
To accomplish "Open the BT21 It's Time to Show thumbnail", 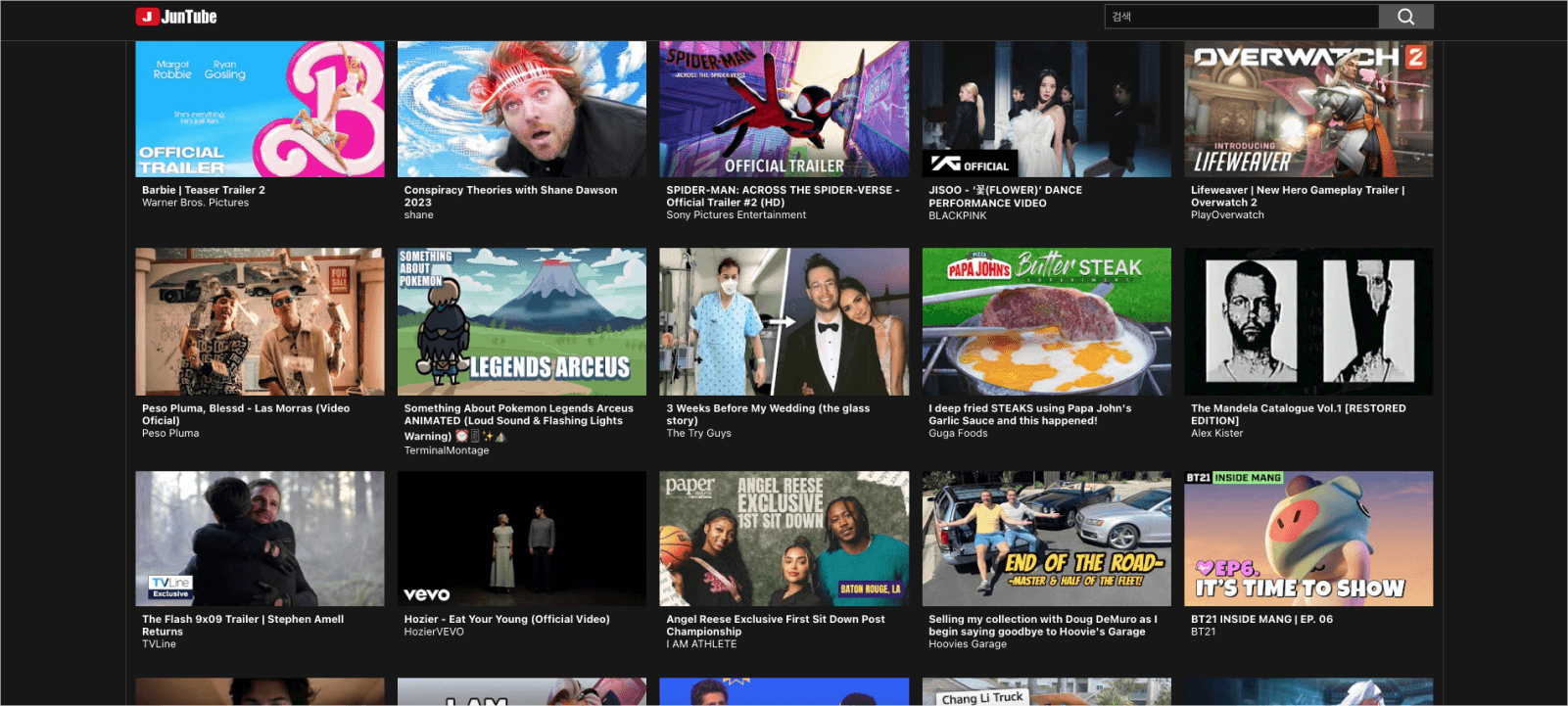I will pyautogui.click(x=1308, y=539).
